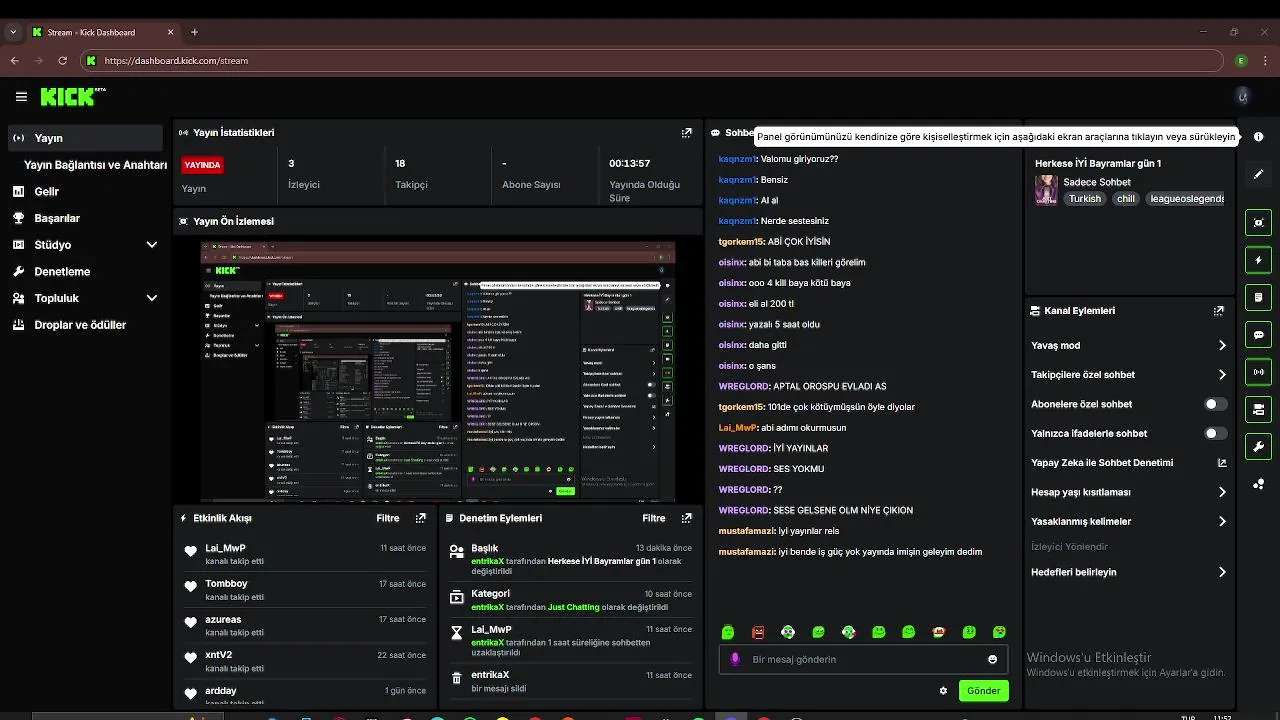Click the three-dots icon below the wrench
Image resolution: width=1280 pixels, height=720 pixels.
1258,484
